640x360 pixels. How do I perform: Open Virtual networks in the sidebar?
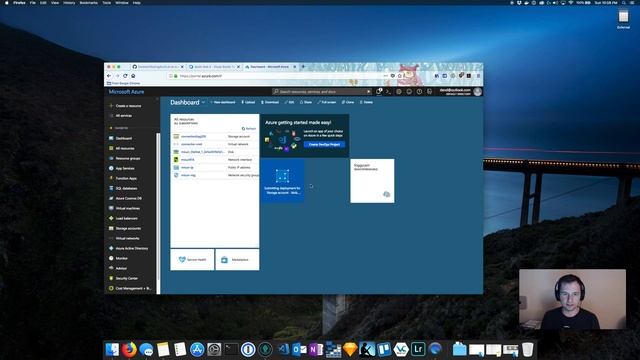[125, 238]
